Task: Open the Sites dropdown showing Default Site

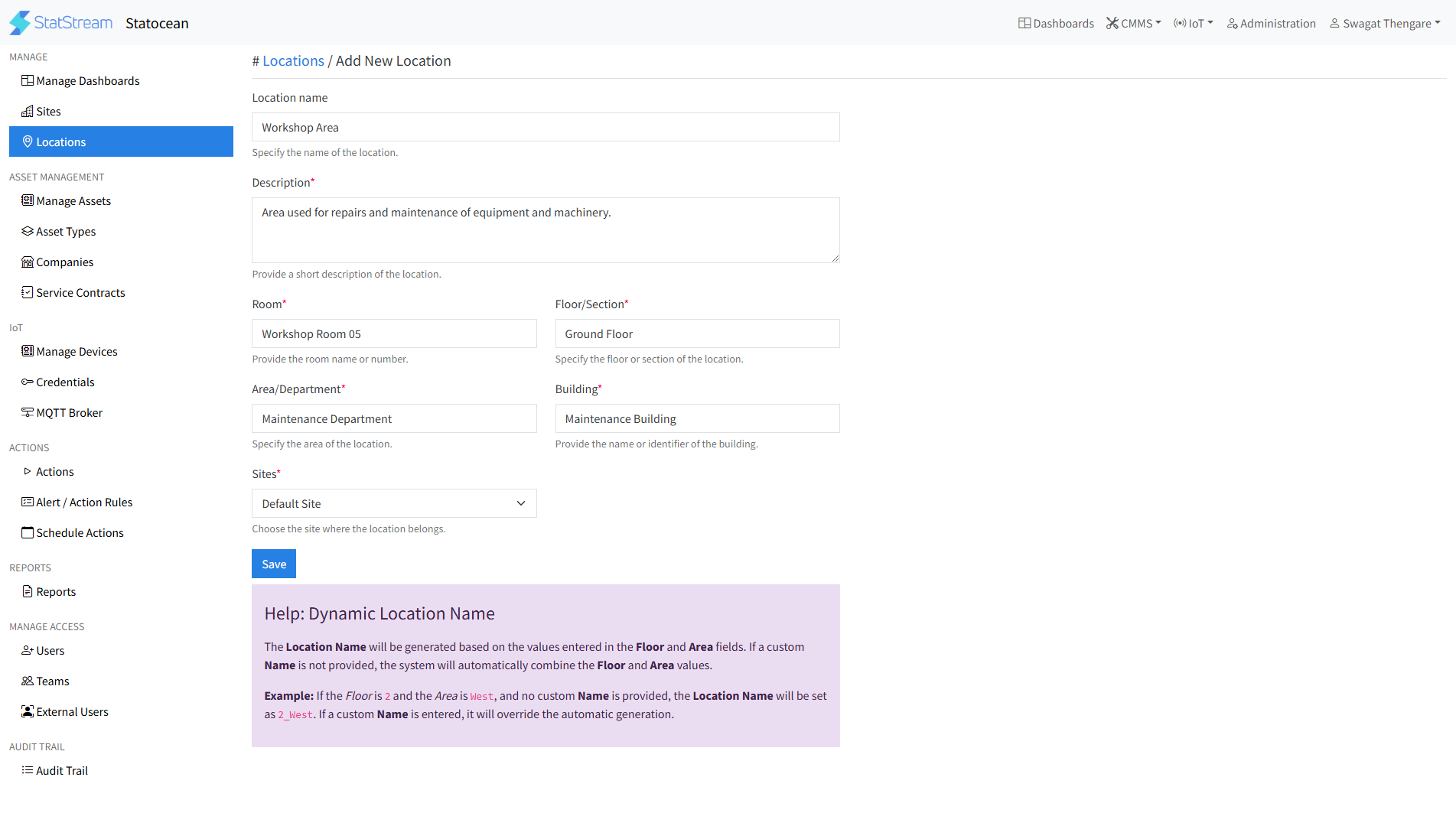Action: [x=393, y=503]
